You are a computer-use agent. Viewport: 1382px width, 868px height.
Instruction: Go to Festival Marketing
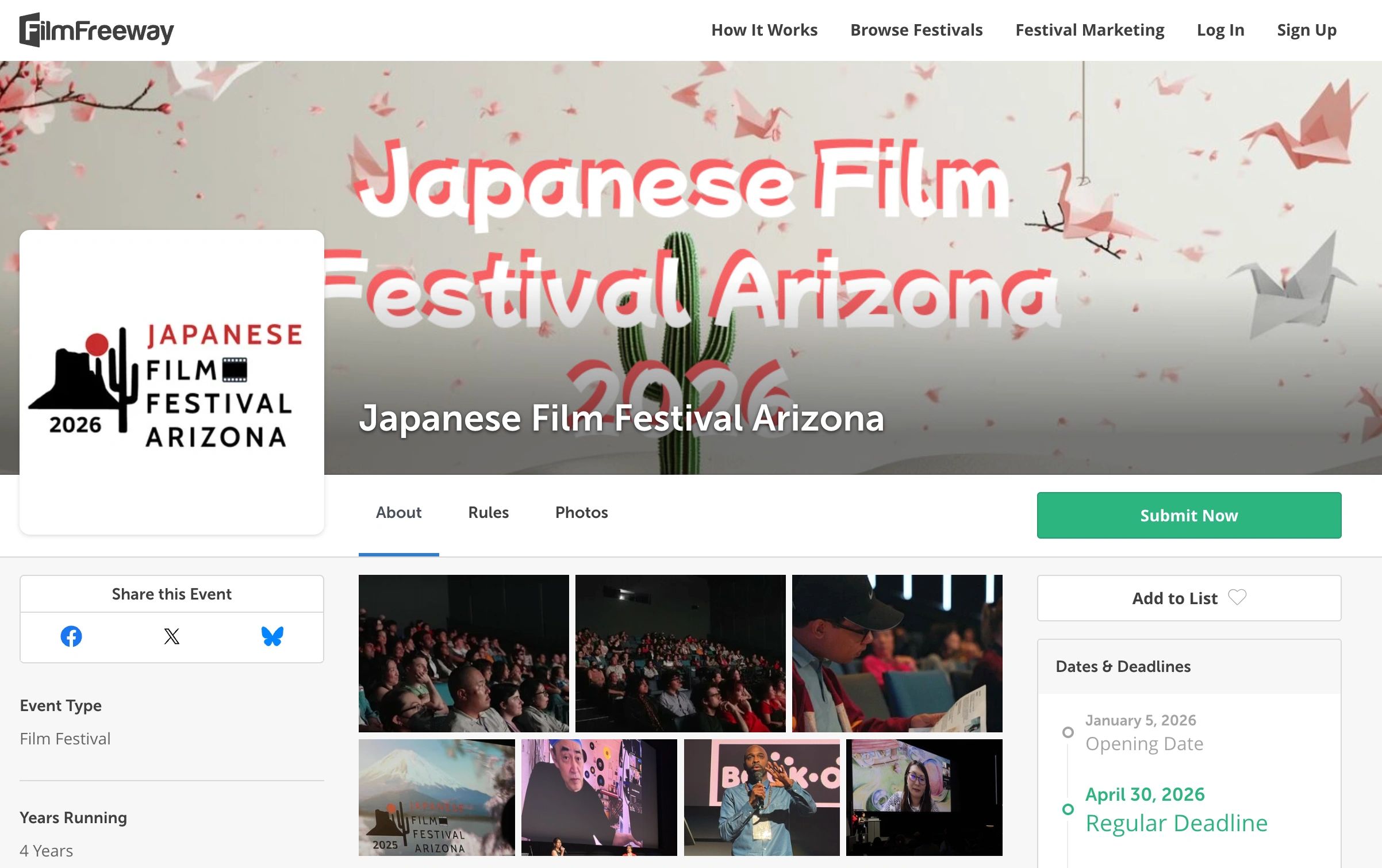click(1089, 30)
